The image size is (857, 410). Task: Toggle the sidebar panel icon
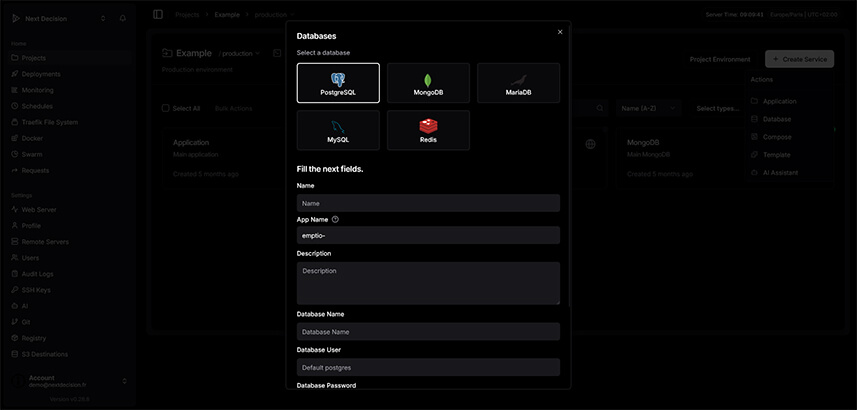click(x=158, y=15)
